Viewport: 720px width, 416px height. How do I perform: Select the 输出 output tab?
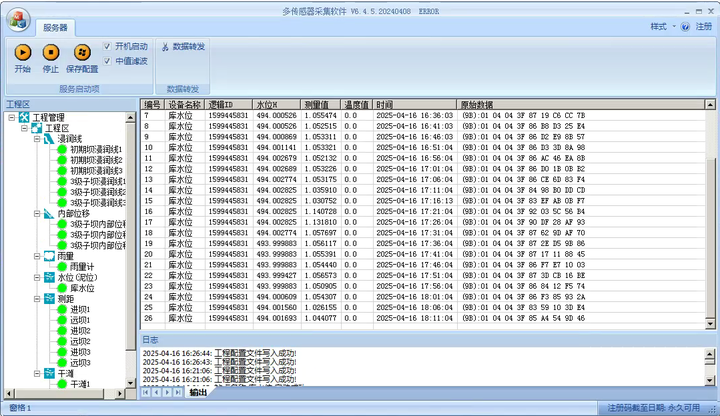(x=198, y=392)
